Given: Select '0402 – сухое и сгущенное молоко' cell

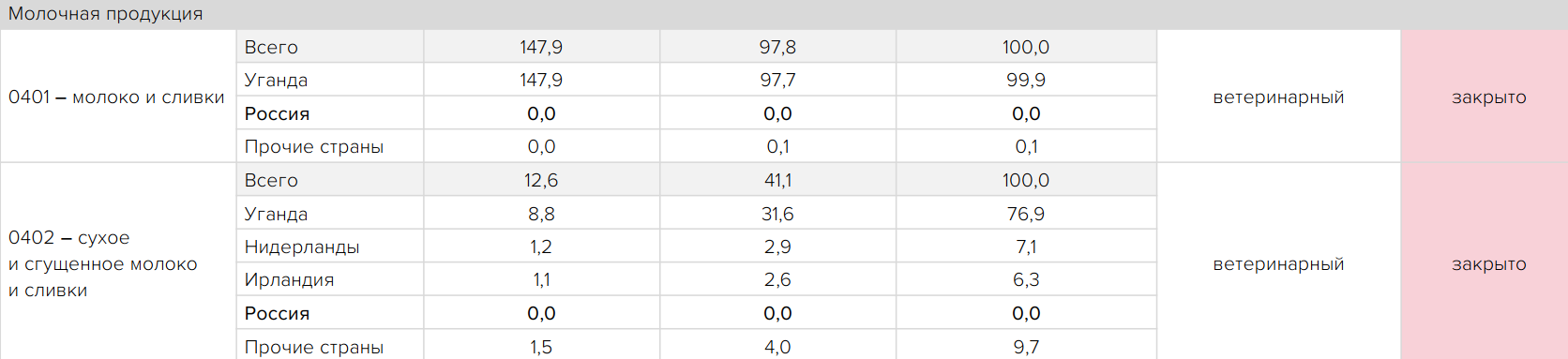Looking at the screenshot, I should [x=118, y=262].
